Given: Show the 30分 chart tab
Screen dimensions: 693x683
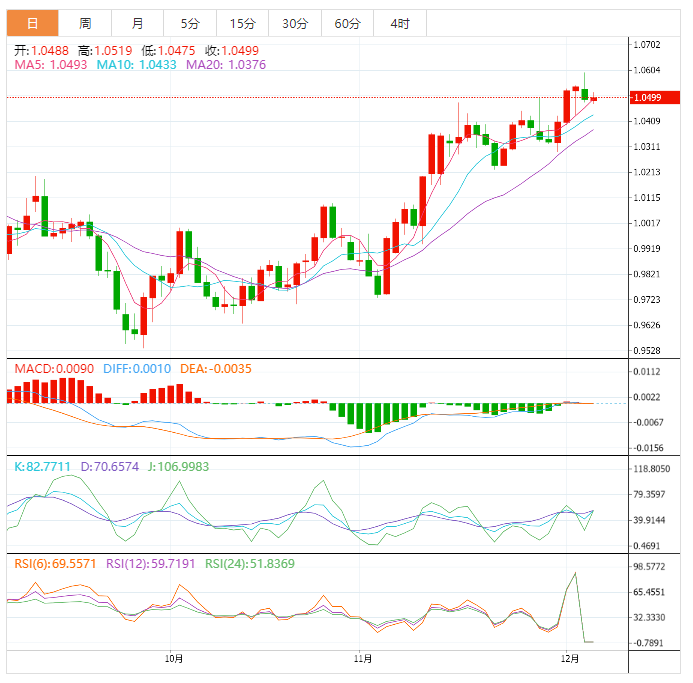Looking at the screenshot, I should click(x=295, y=23).
